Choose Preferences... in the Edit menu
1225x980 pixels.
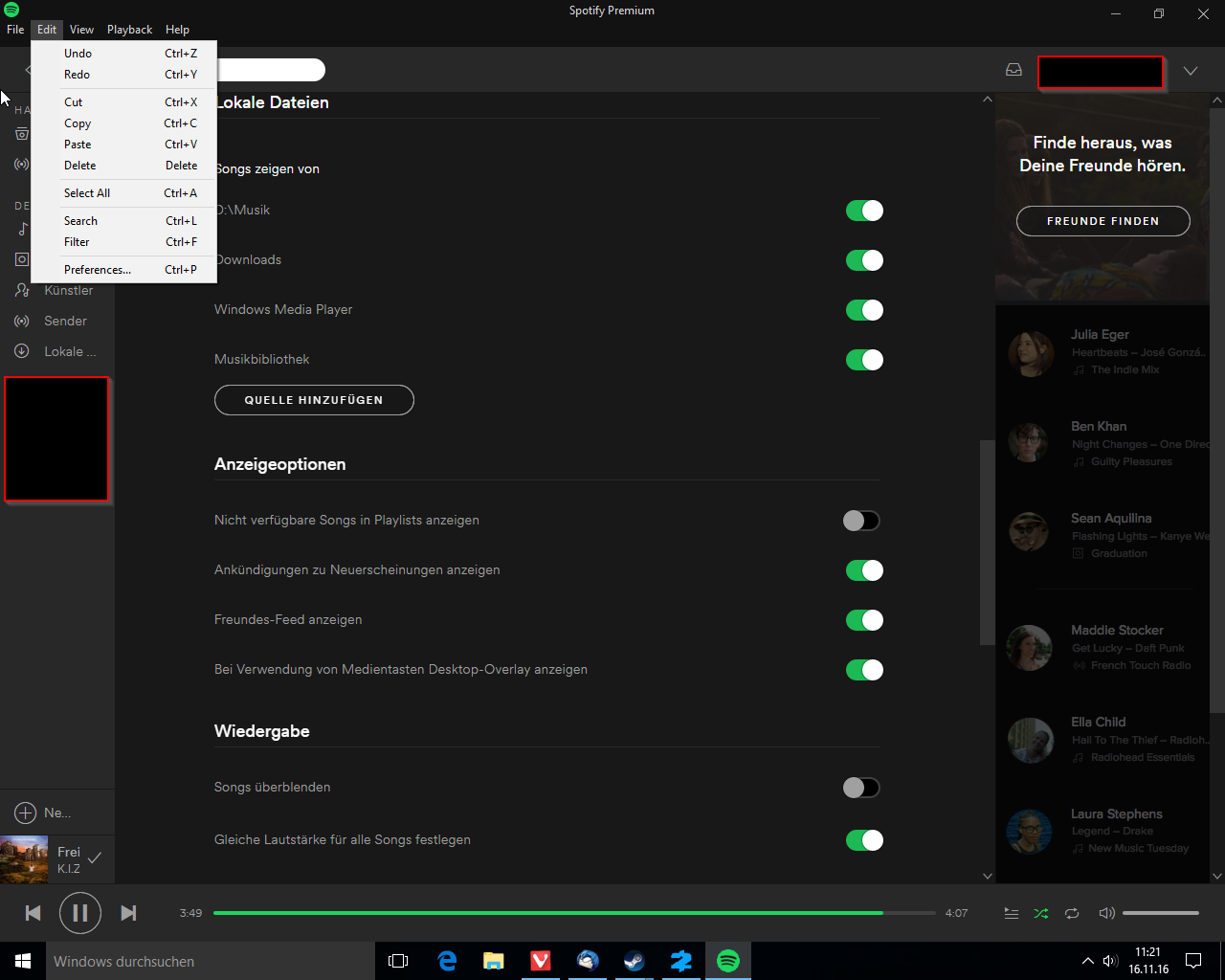coord(124,270)
